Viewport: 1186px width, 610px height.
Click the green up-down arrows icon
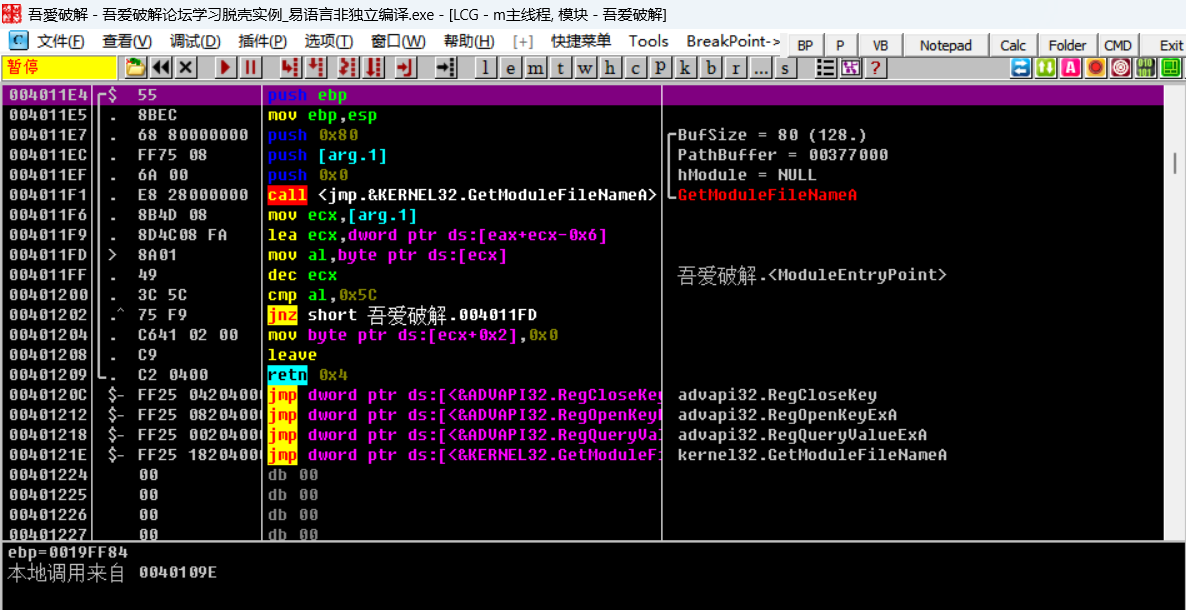1046,67
